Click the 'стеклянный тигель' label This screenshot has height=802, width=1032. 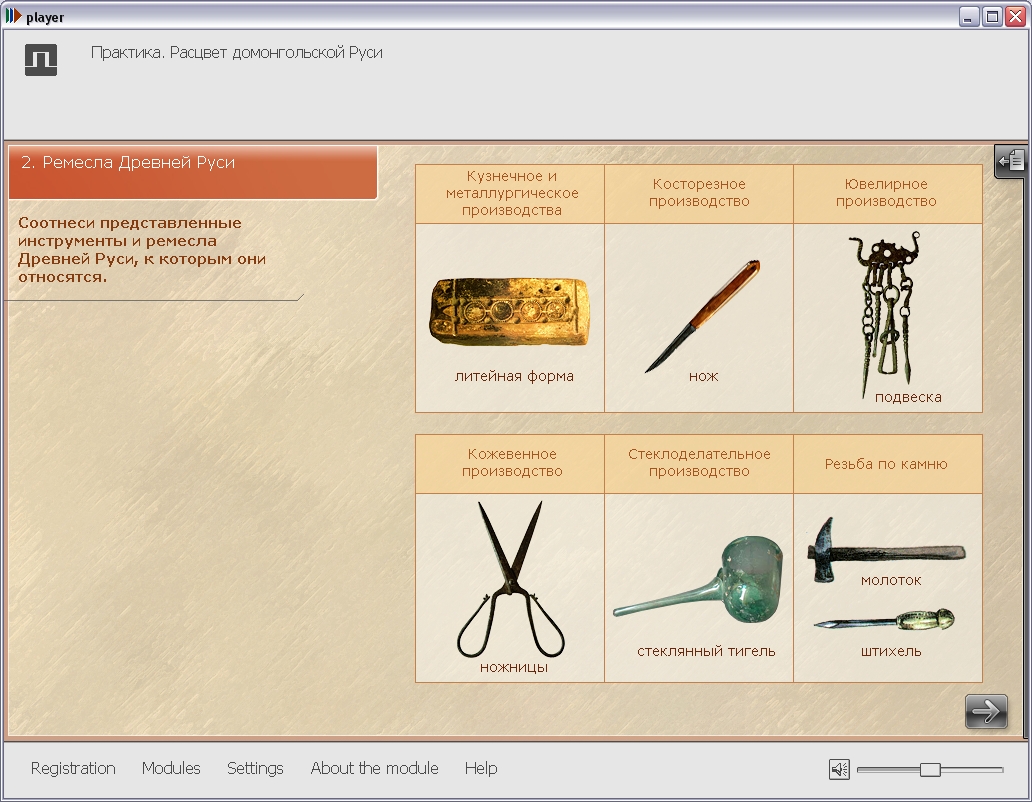(706, 651)
